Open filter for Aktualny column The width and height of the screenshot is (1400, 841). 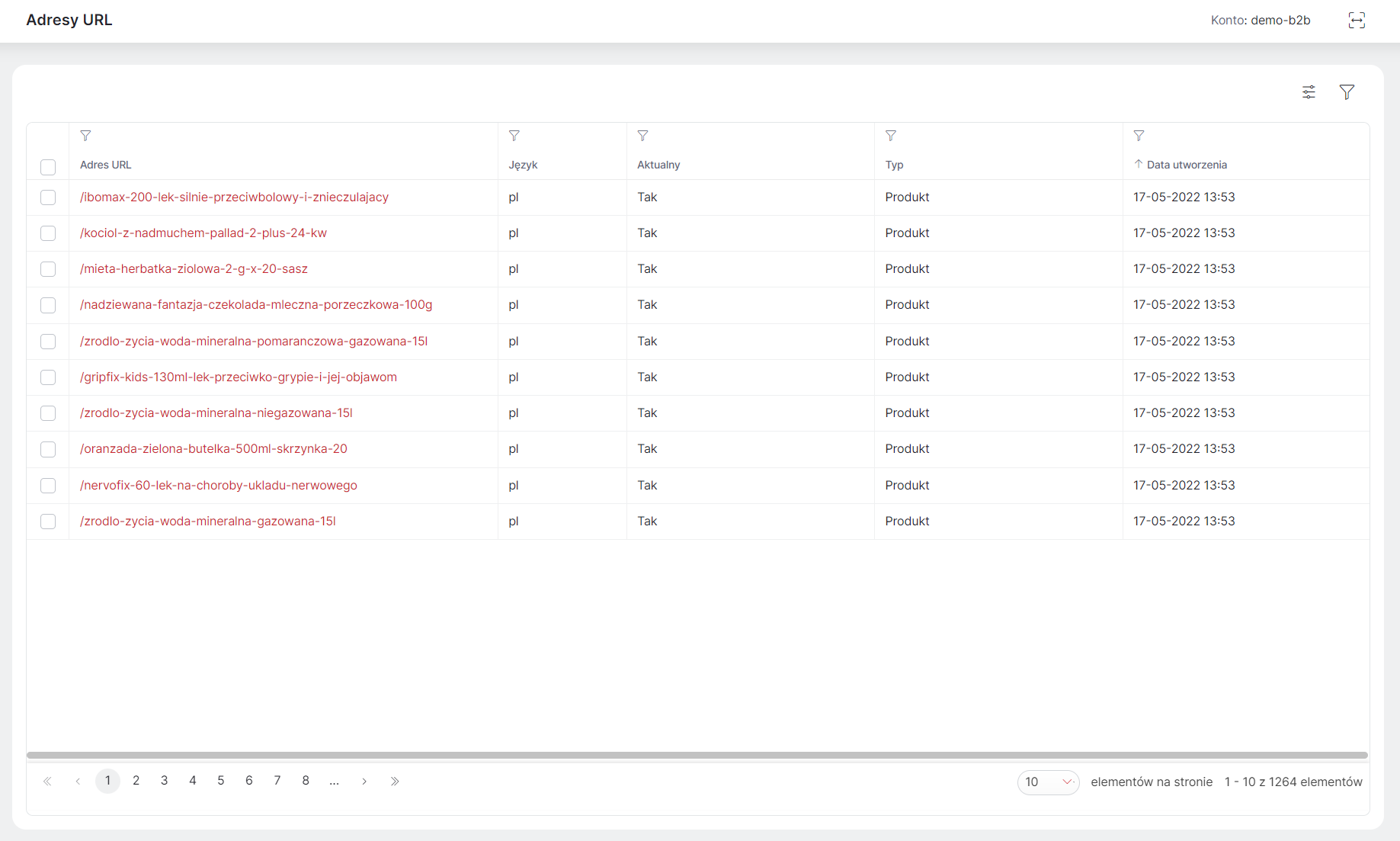pos(643,136)
